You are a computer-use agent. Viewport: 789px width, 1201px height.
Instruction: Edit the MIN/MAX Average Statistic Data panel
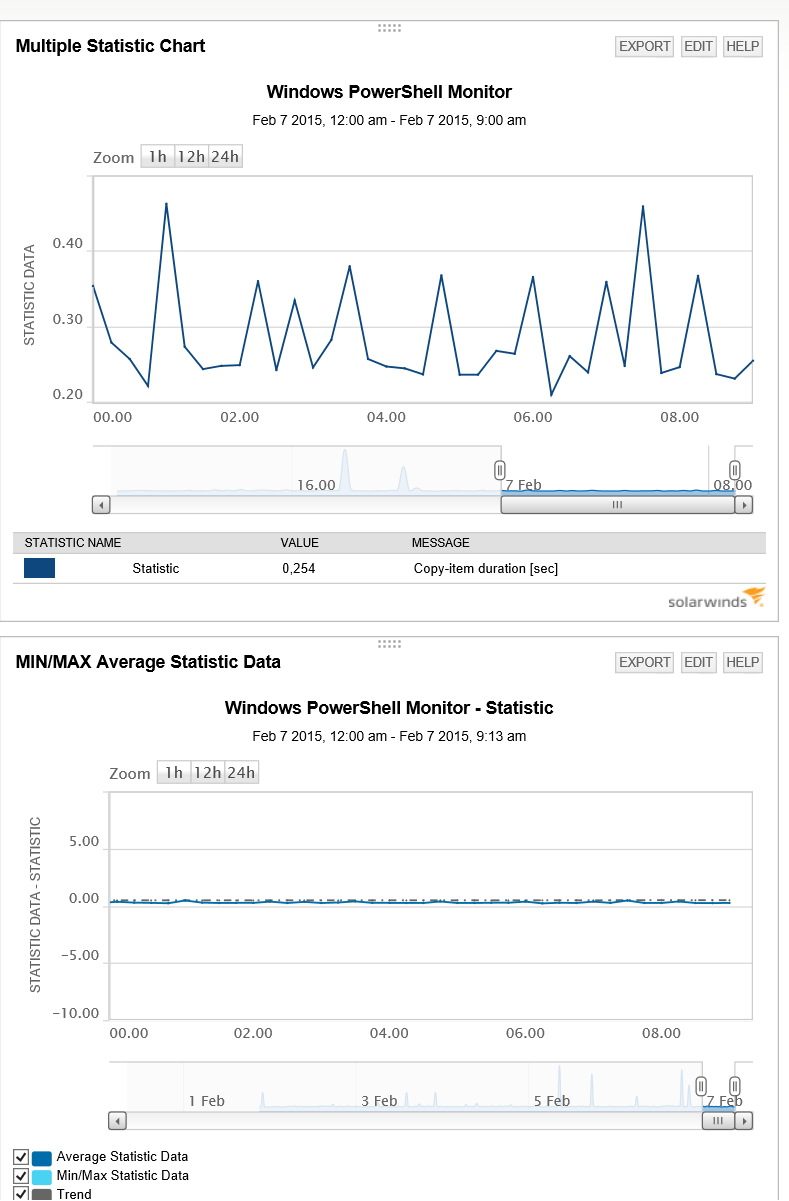pyautogui.click(x=698, y=662)
